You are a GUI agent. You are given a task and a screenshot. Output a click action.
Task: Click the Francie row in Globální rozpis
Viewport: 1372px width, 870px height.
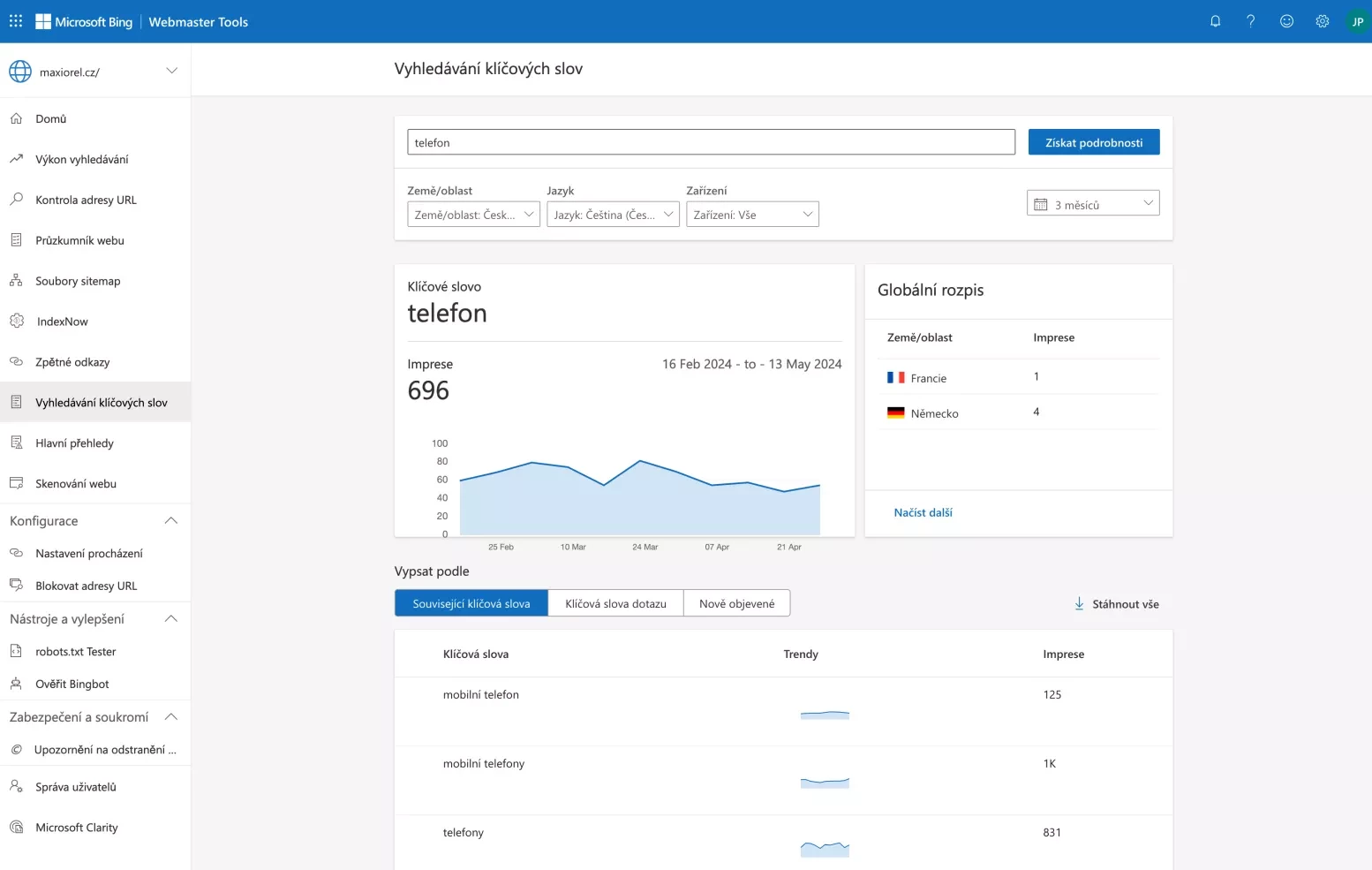(x=1018, y=377)
